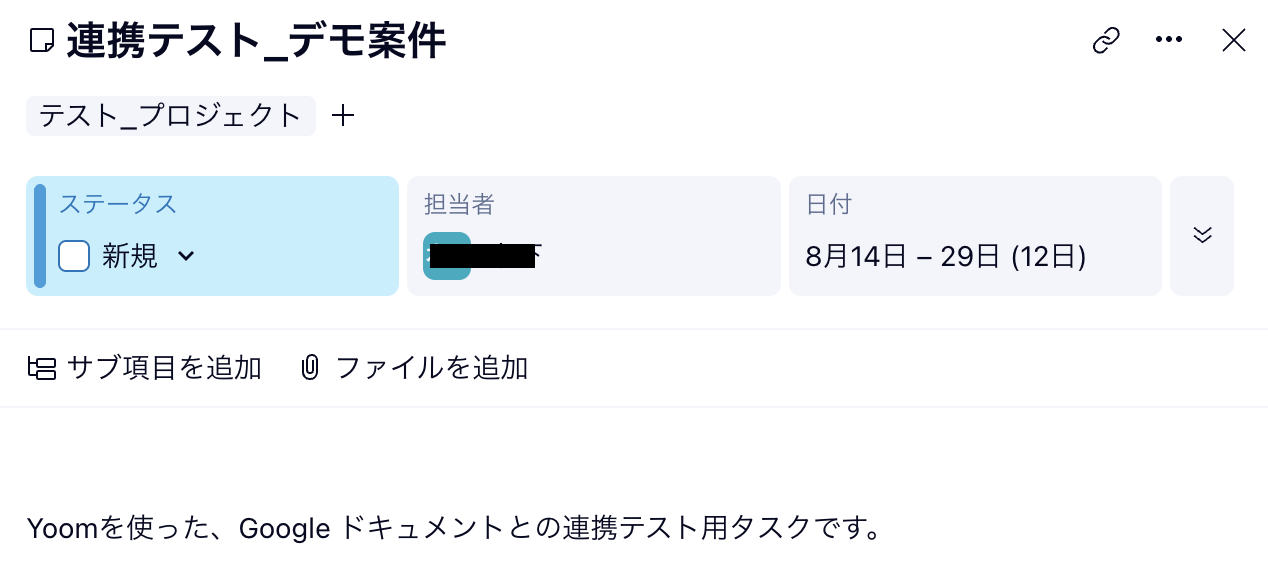Click the ファイルを追加 button text

431,369
